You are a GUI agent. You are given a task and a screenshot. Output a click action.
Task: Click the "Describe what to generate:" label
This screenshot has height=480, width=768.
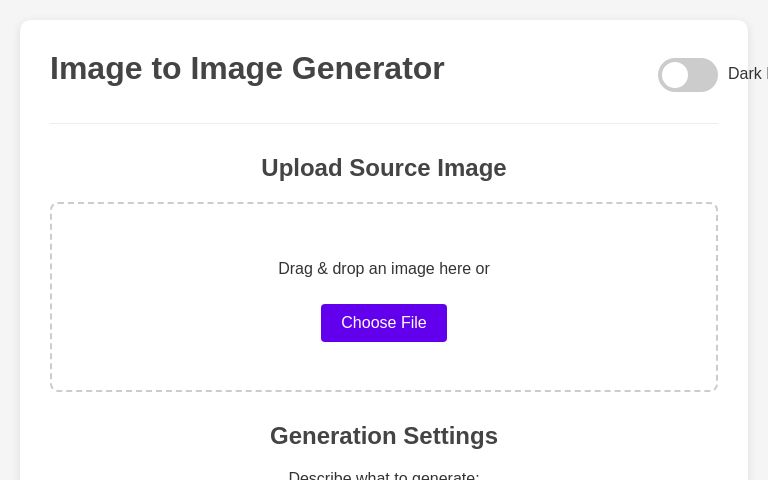(384, 475)
